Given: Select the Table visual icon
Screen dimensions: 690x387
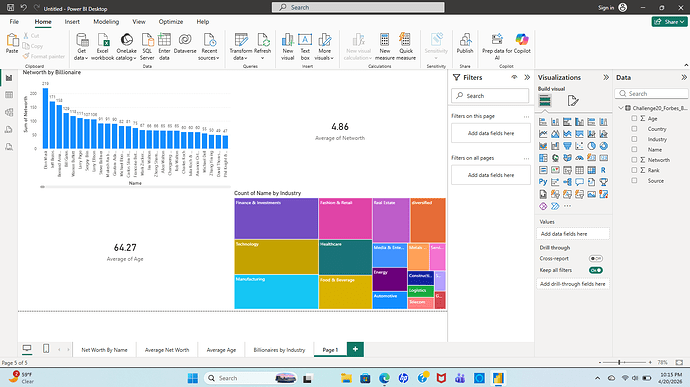Looking at the screenshot, I should pyautogui.click(x=579, y=170).
